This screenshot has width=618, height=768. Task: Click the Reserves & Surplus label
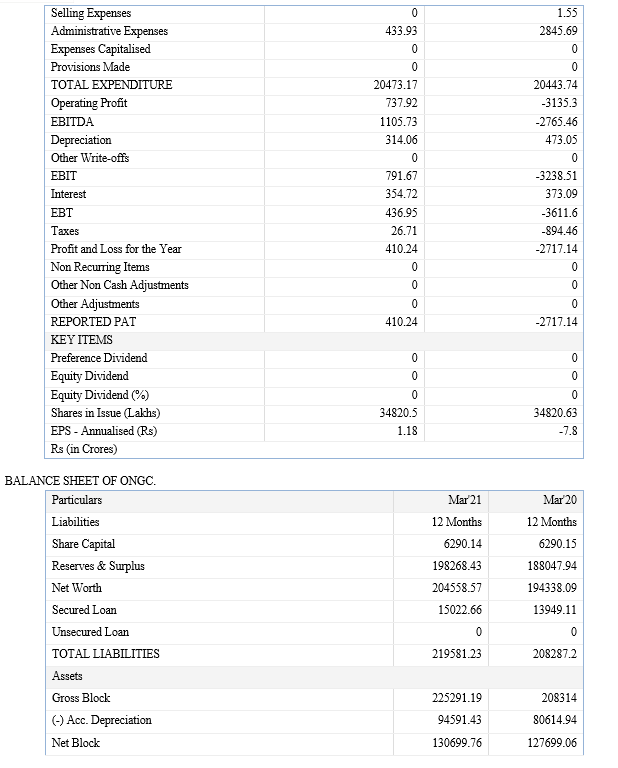coord(98,566)
